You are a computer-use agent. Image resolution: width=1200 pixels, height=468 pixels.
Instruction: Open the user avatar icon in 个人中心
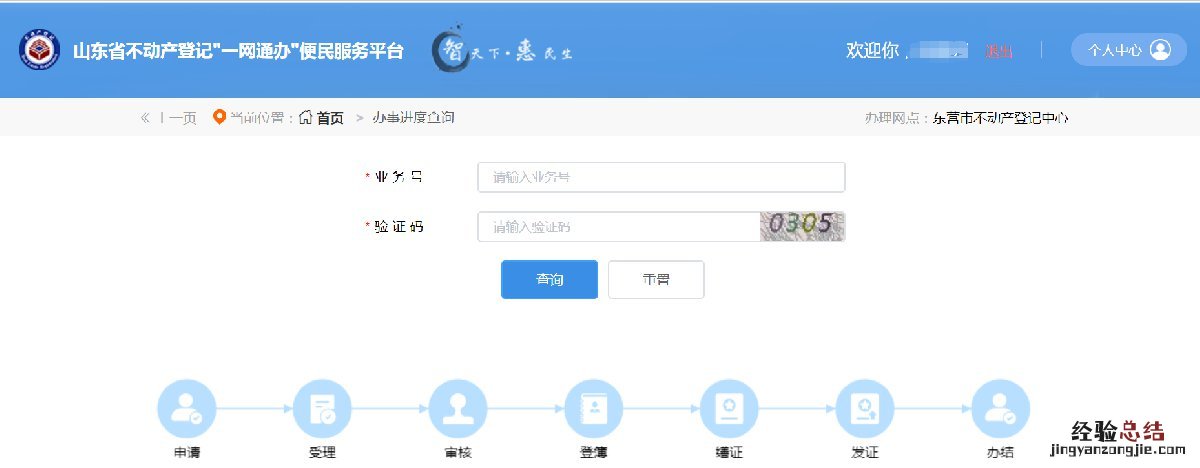pos(1160,50)
